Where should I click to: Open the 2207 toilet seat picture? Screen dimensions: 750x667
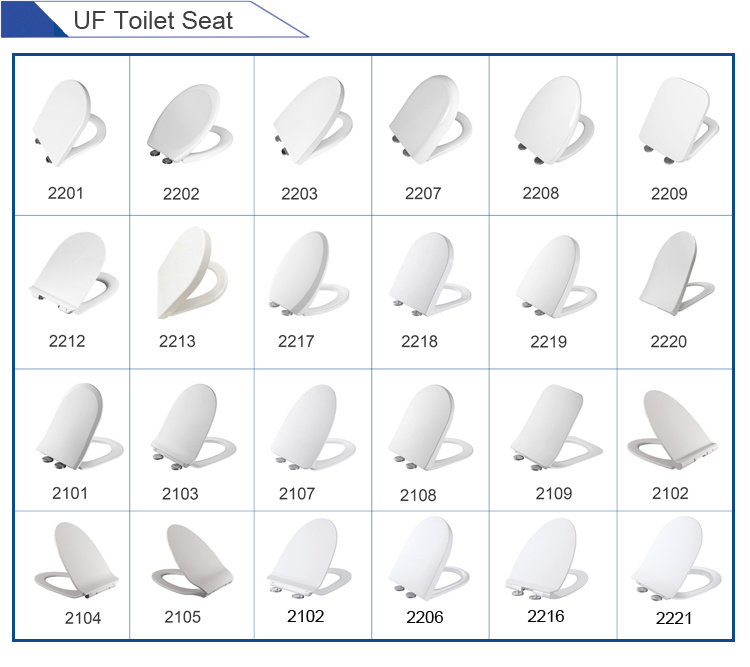click(430, 120)
